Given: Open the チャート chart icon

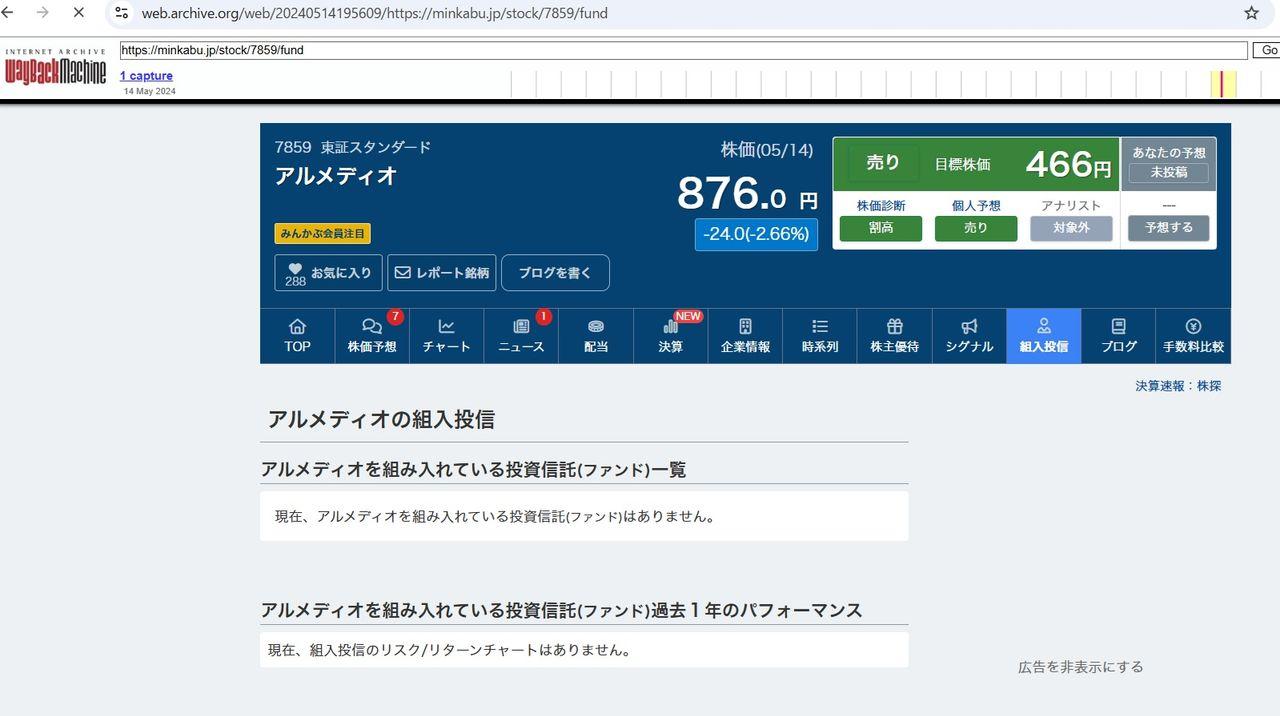Looking at the screenshot, I should 445,335.
